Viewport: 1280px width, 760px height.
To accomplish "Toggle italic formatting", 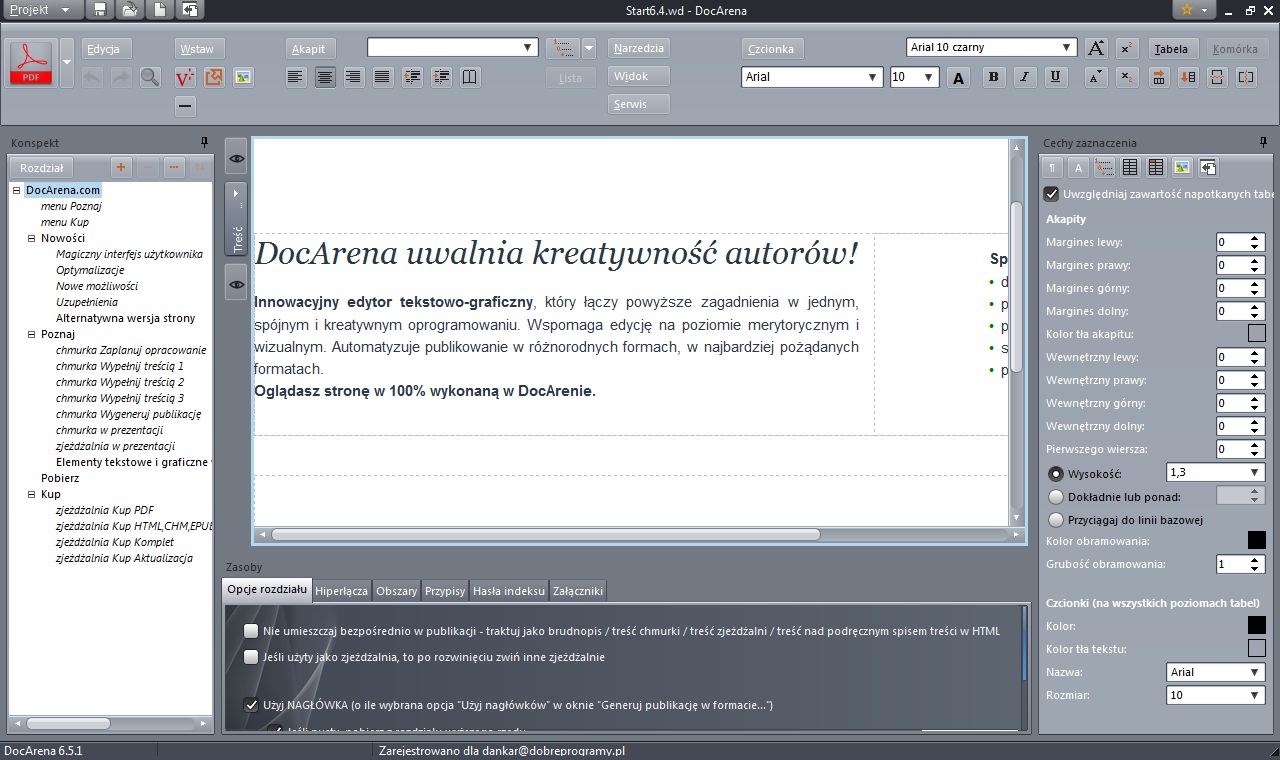I will (x=1024, y=77).
